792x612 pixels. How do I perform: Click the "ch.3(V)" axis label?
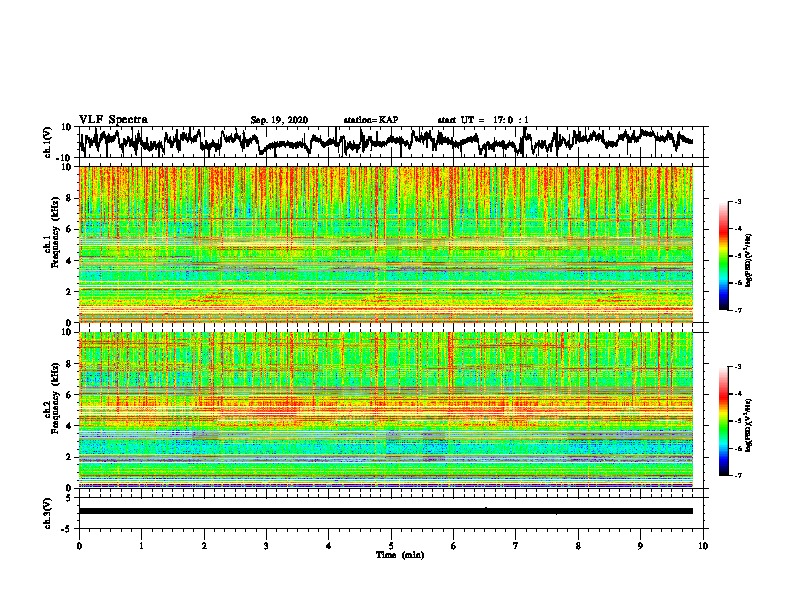point(48,513)
